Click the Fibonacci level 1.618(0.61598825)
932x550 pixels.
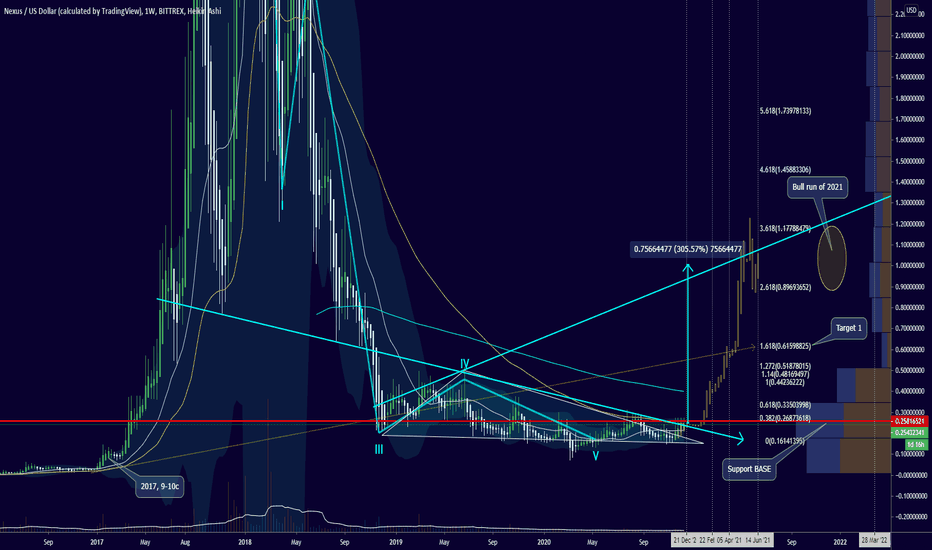coord(785,346)
